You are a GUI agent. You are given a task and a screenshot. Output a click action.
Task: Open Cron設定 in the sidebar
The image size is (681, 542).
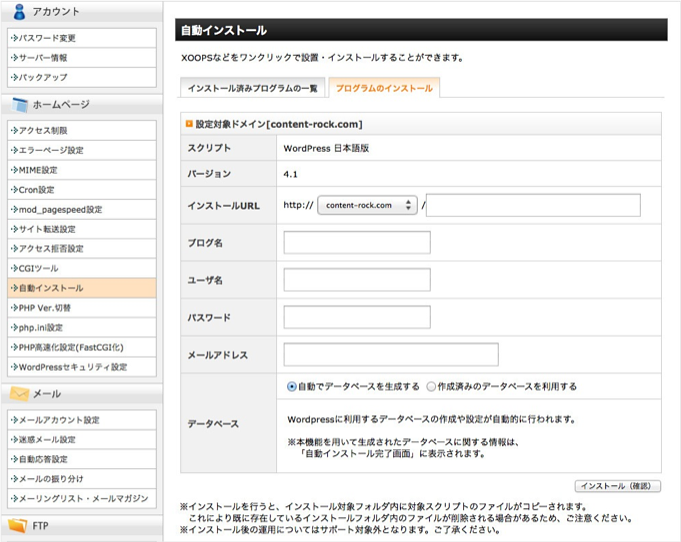pyautogui.click(x=82, y=190)
